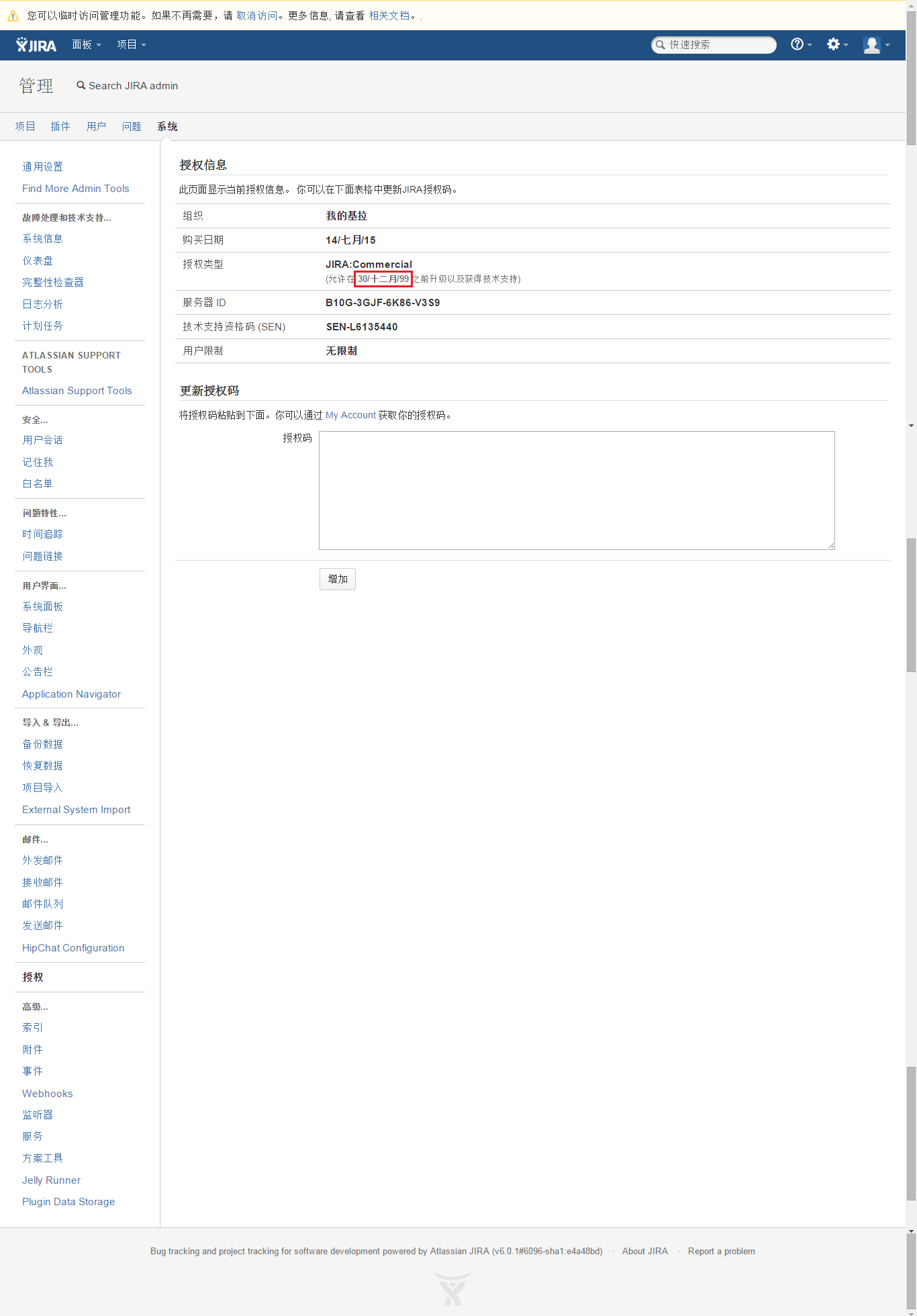Switch to the 用户 admin tab
Screen dimensions: 917x1316
point(96,126)
